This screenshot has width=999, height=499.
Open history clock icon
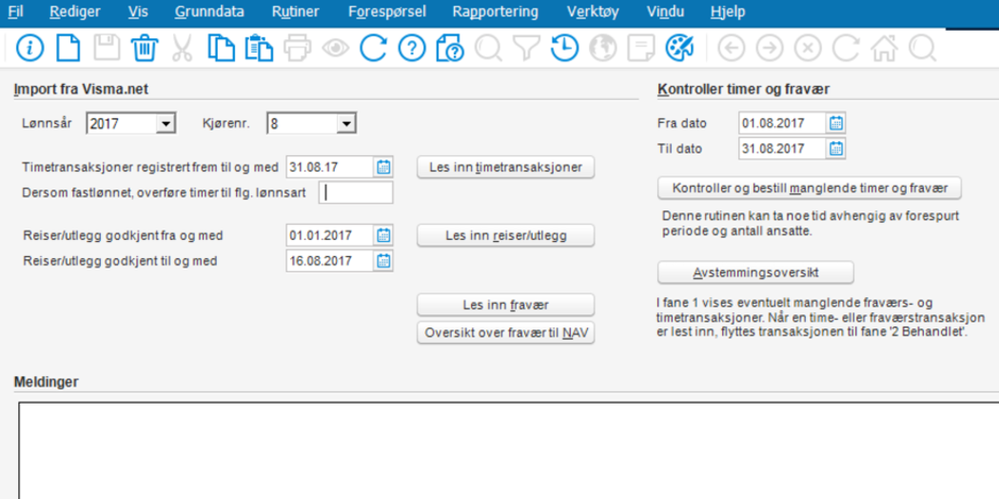coord(564,48)
